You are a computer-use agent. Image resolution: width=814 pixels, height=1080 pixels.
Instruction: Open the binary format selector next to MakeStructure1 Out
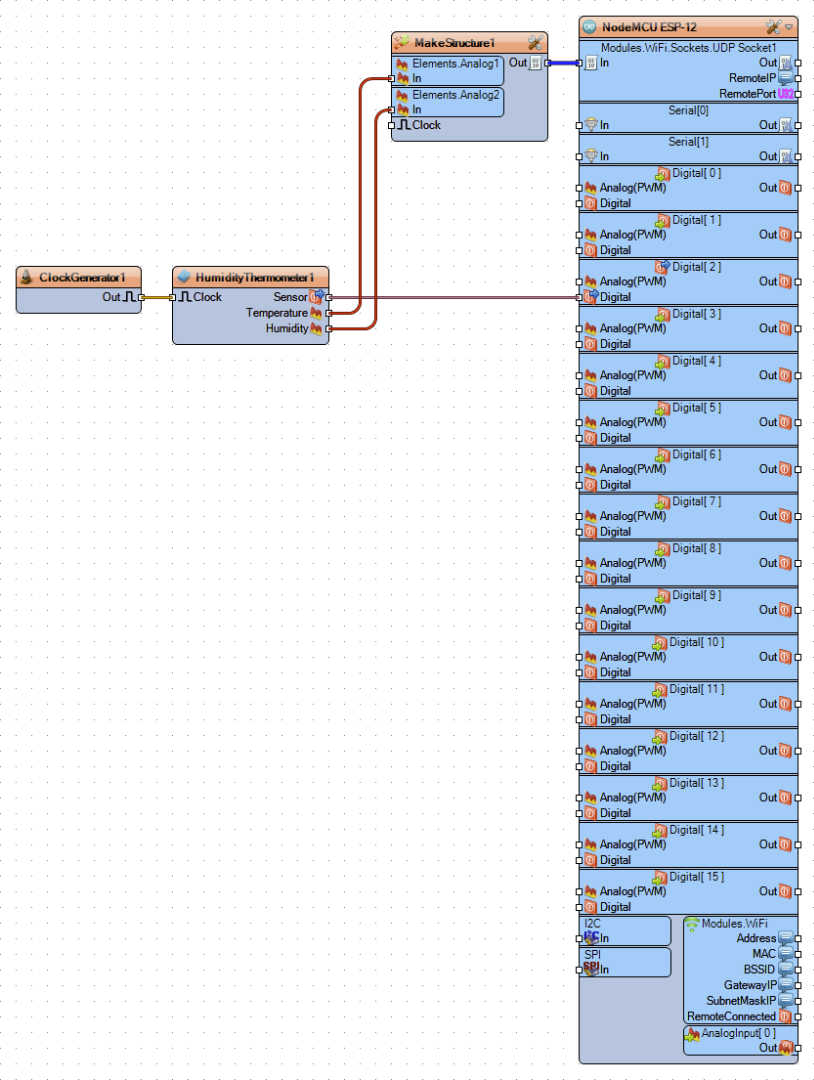coord(536,62)
